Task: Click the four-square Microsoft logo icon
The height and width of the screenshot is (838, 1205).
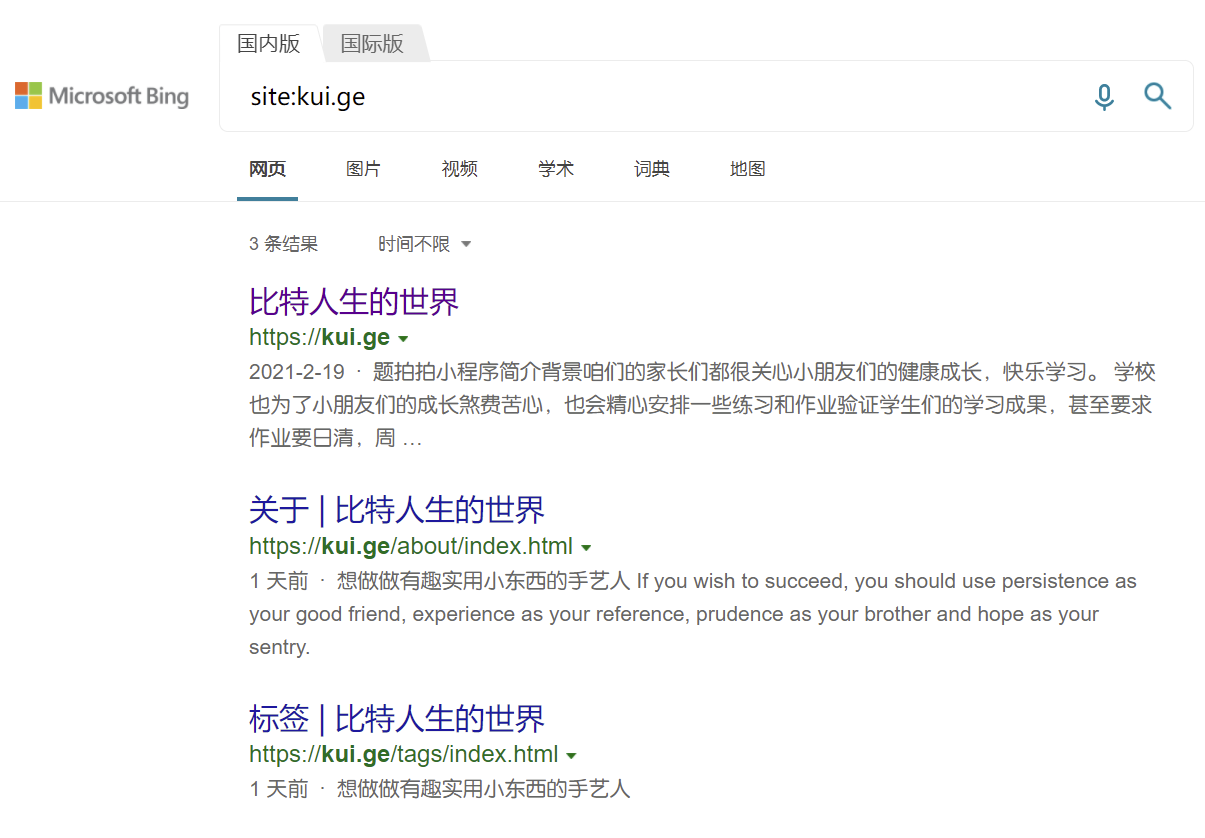Action: 26,95
